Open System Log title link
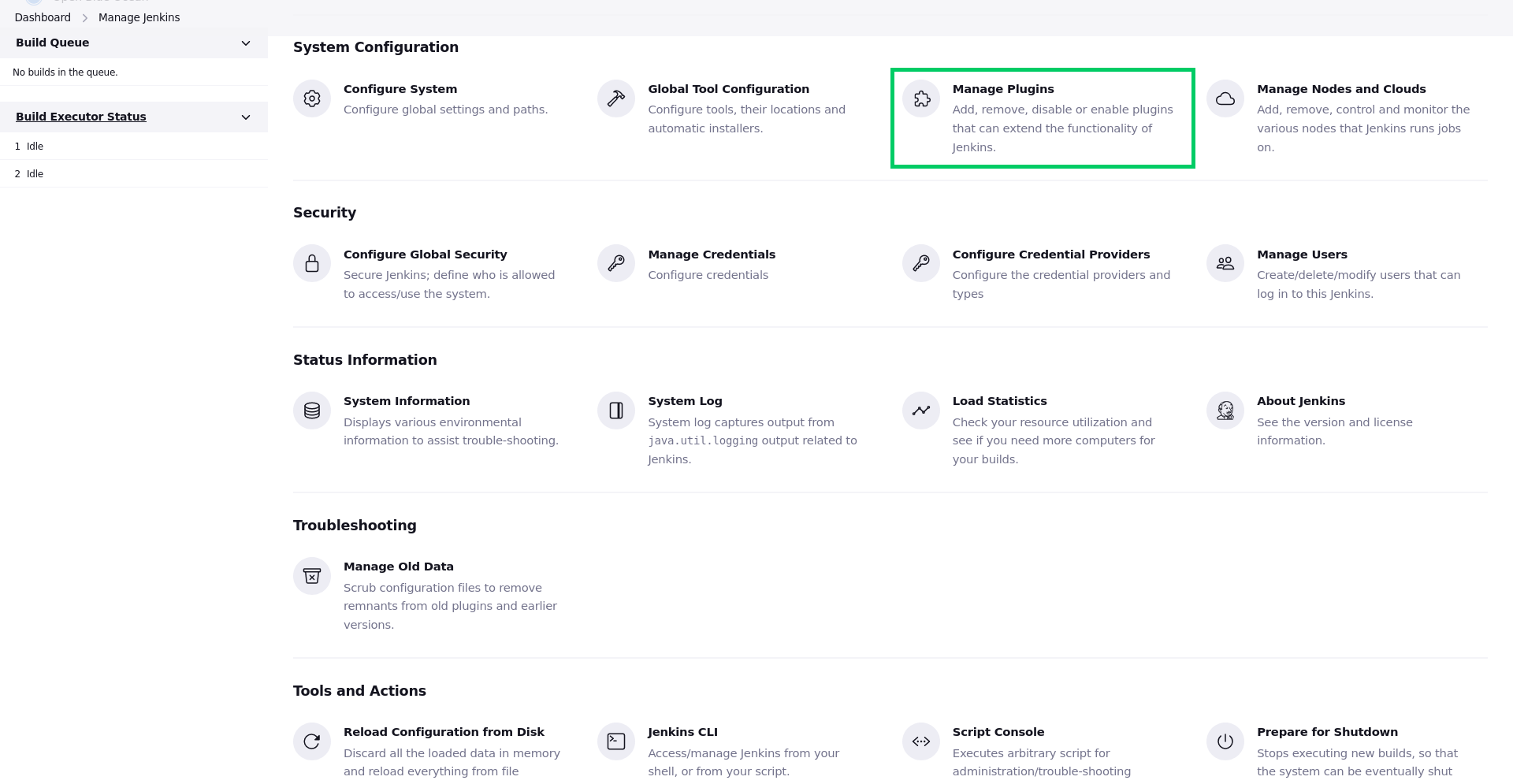This screenshot has width=1513, height=784. [x=685, y=401]
